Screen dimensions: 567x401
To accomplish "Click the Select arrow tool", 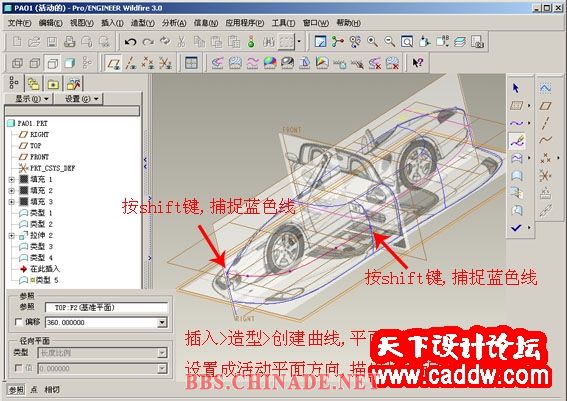I will tap(516, 88).
